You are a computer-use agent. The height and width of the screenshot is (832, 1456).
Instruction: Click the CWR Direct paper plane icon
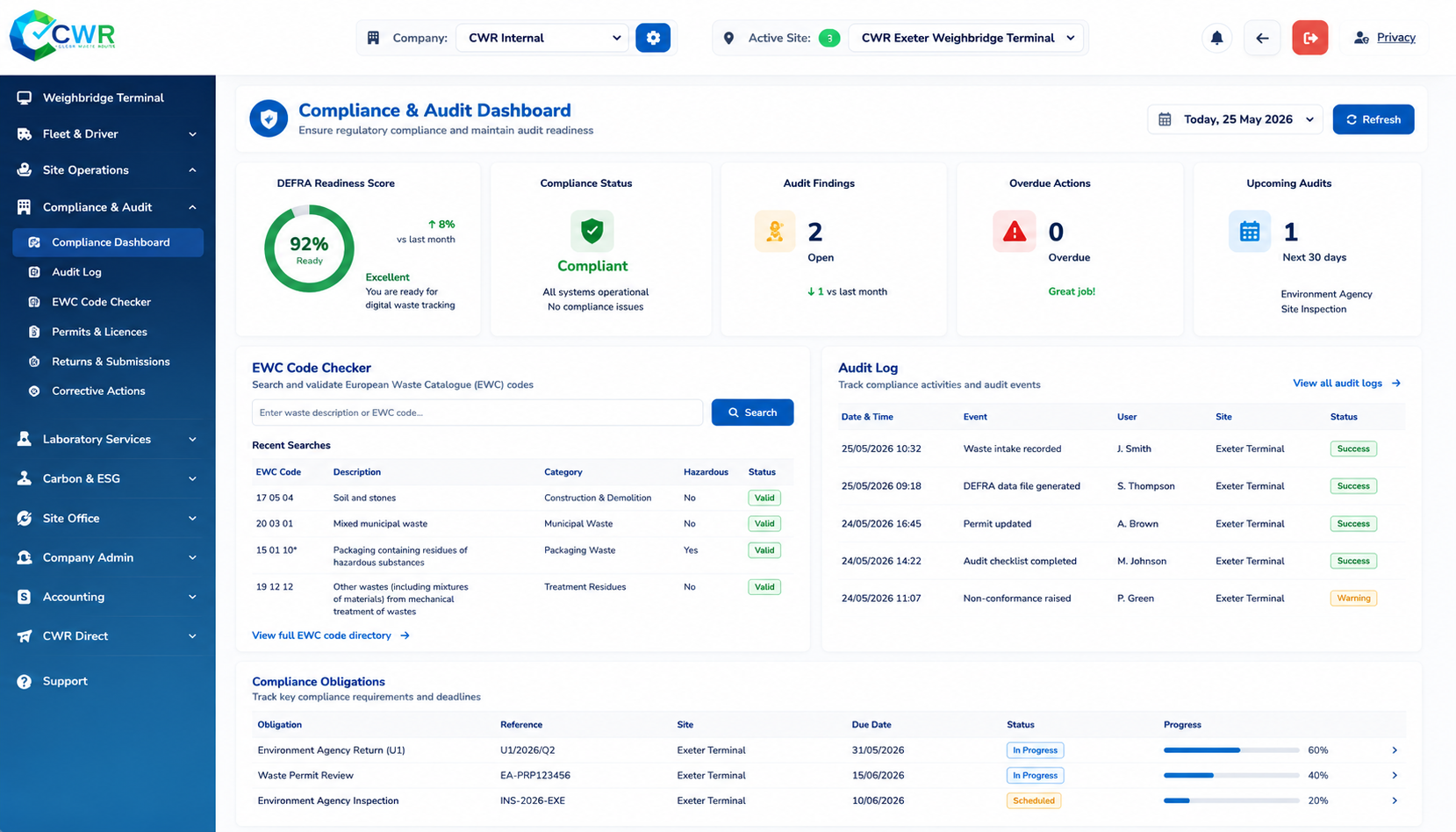pos(24,636)
